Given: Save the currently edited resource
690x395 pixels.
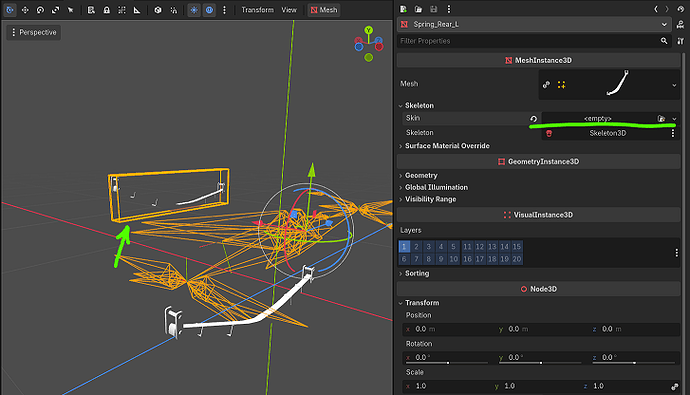Looking at the screenshot, I should point(433,9).
